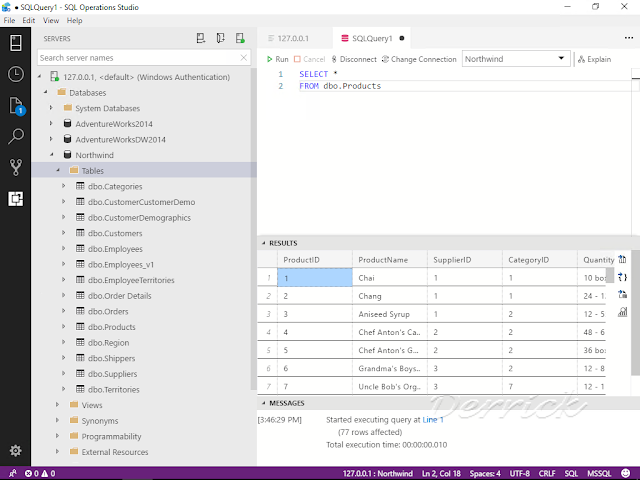Click Save as JSON results icon
Image resolution: width=640 pixels, height=480 pixels.
tap(622, 277)
